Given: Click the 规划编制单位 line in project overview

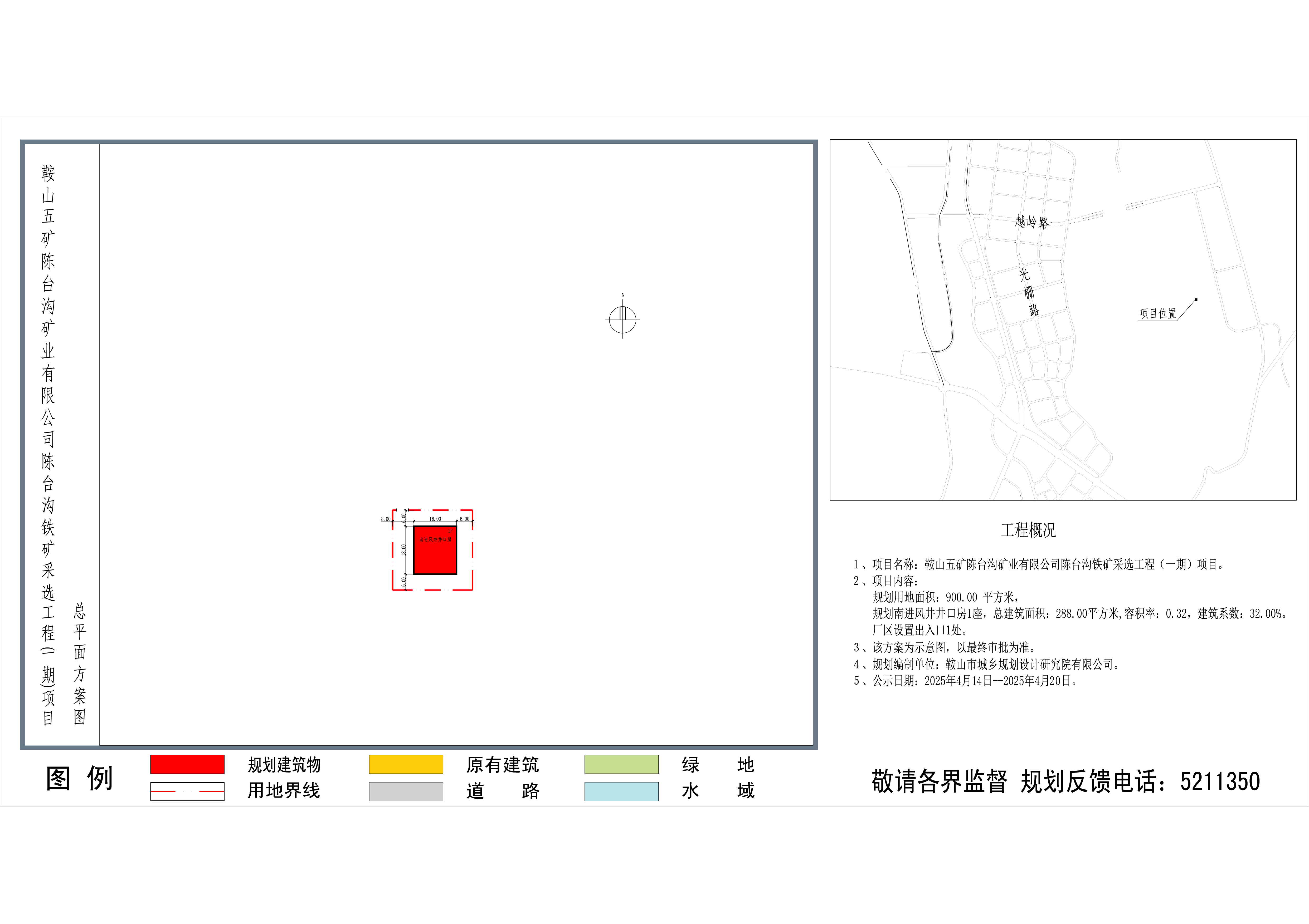Looking at the screenshot, I should pos(986,664).
